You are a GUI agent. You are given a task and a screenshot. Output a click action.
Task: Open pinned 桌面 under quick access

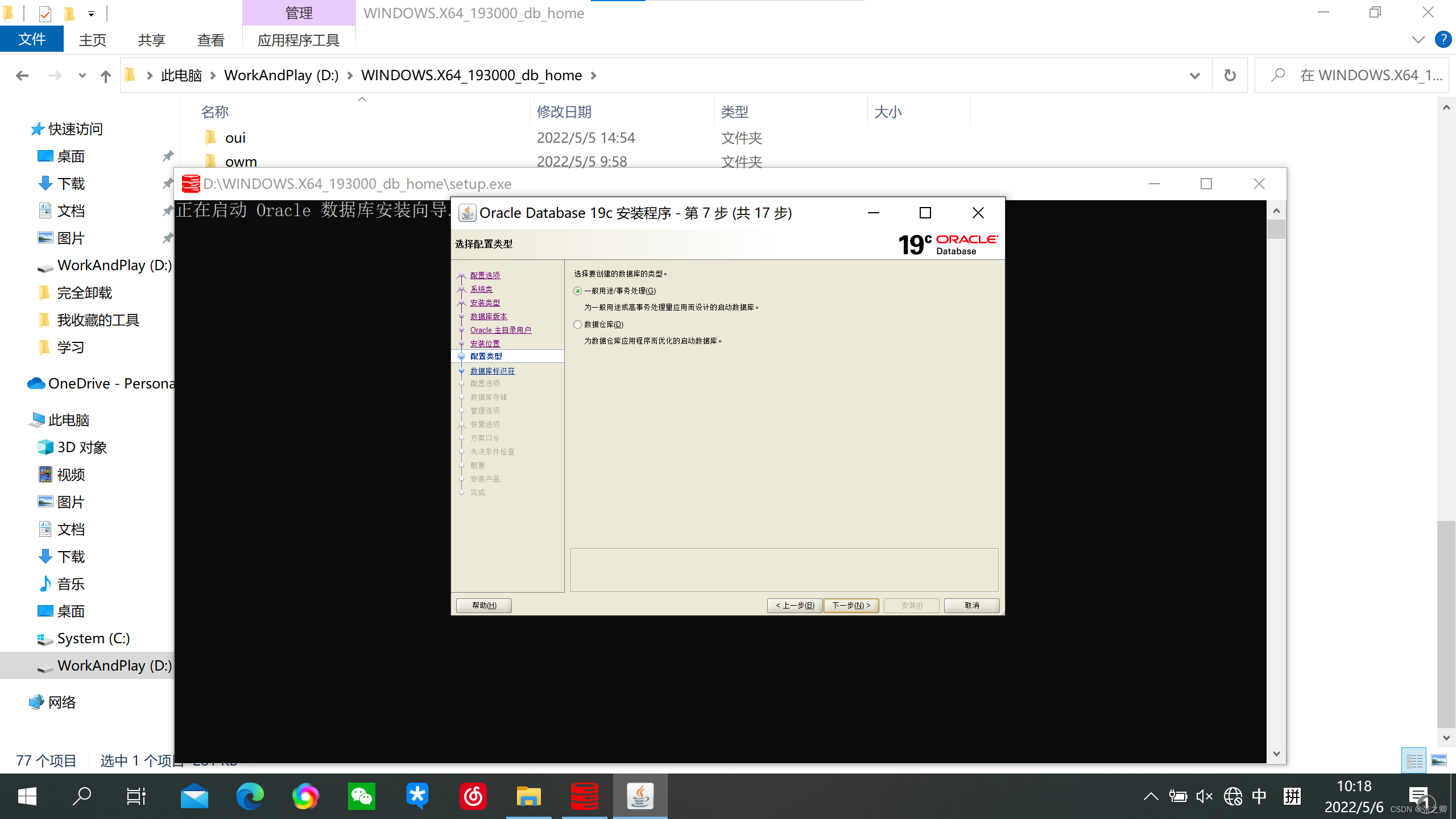61,156
